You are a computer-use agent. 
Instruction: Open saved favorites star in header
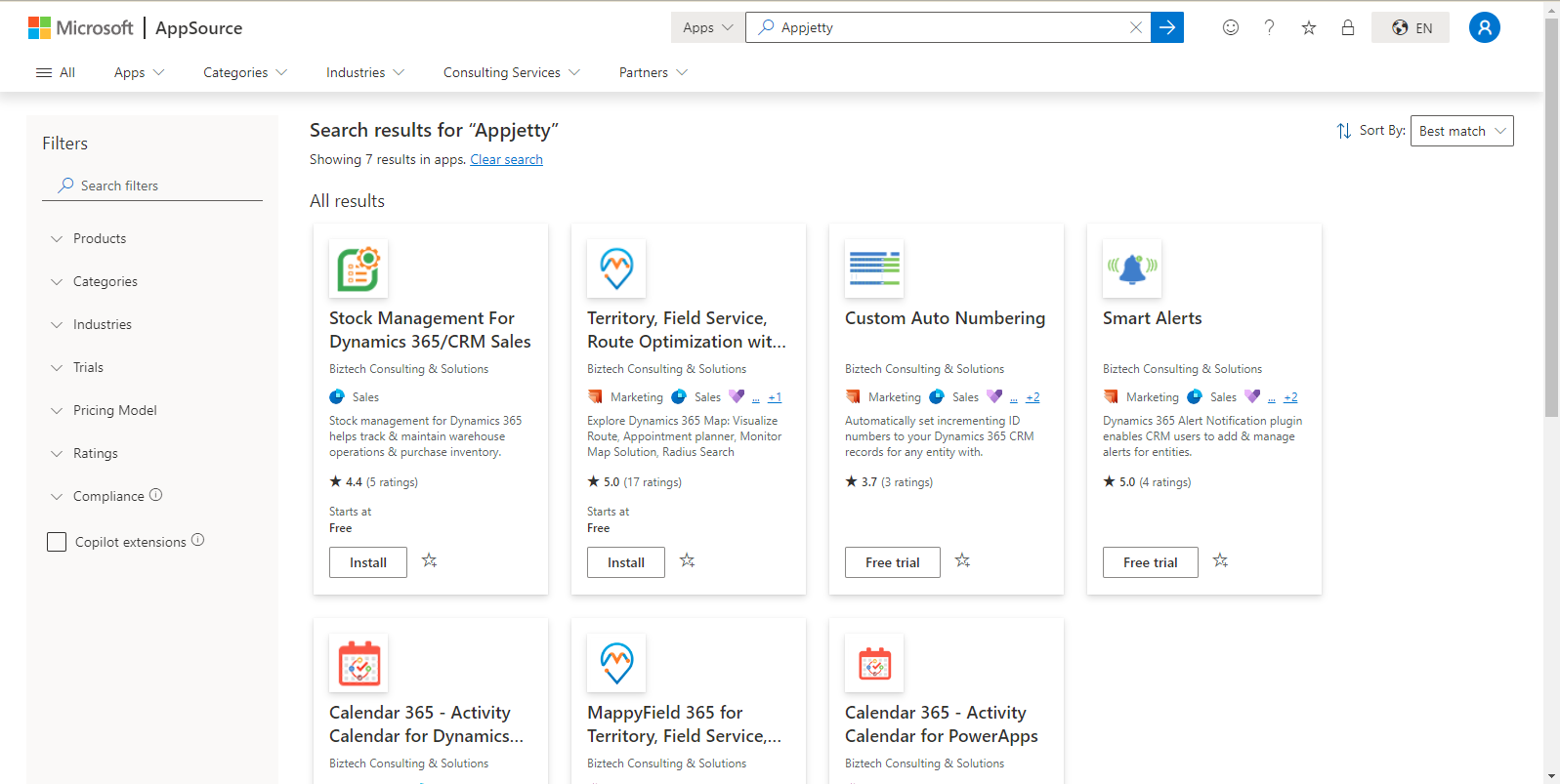point(1309,27)
